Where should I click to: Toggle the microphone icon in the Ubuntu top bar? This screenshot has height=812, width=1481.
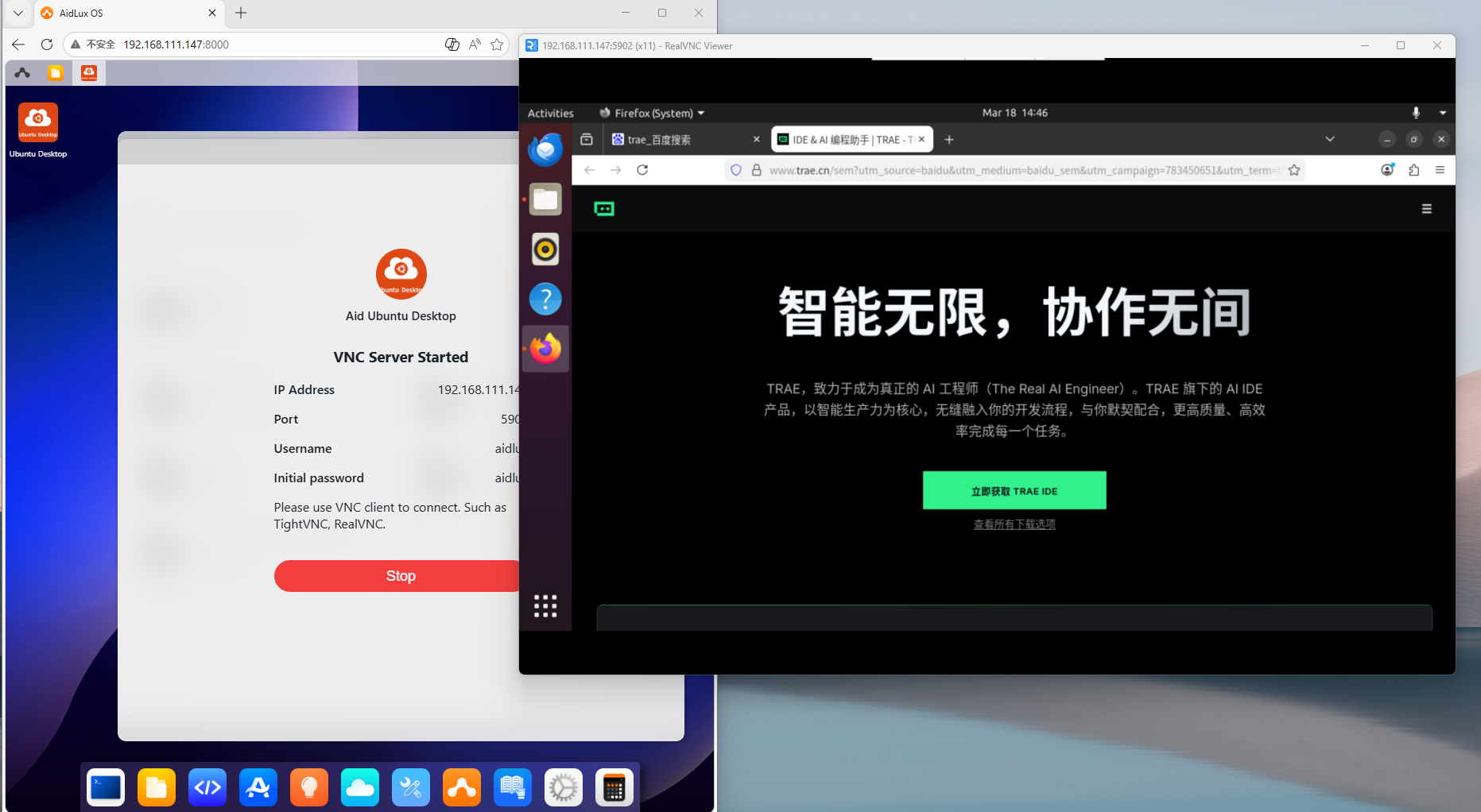(x=1416, y=113)
